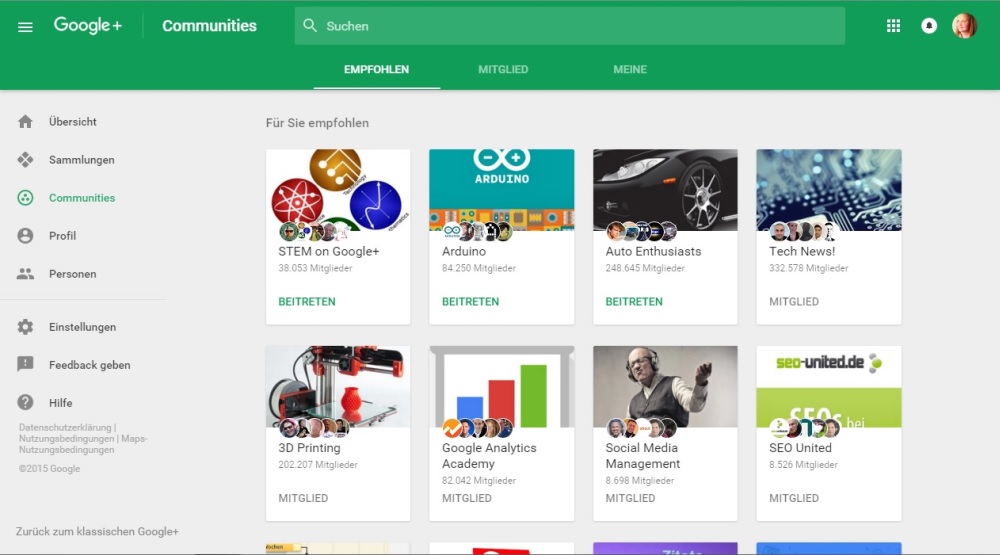Image resolution: width=1000 pixels, height=555 pixels.
Task: Open the Auto Enthusiasts car image
Action: (665, 190)
